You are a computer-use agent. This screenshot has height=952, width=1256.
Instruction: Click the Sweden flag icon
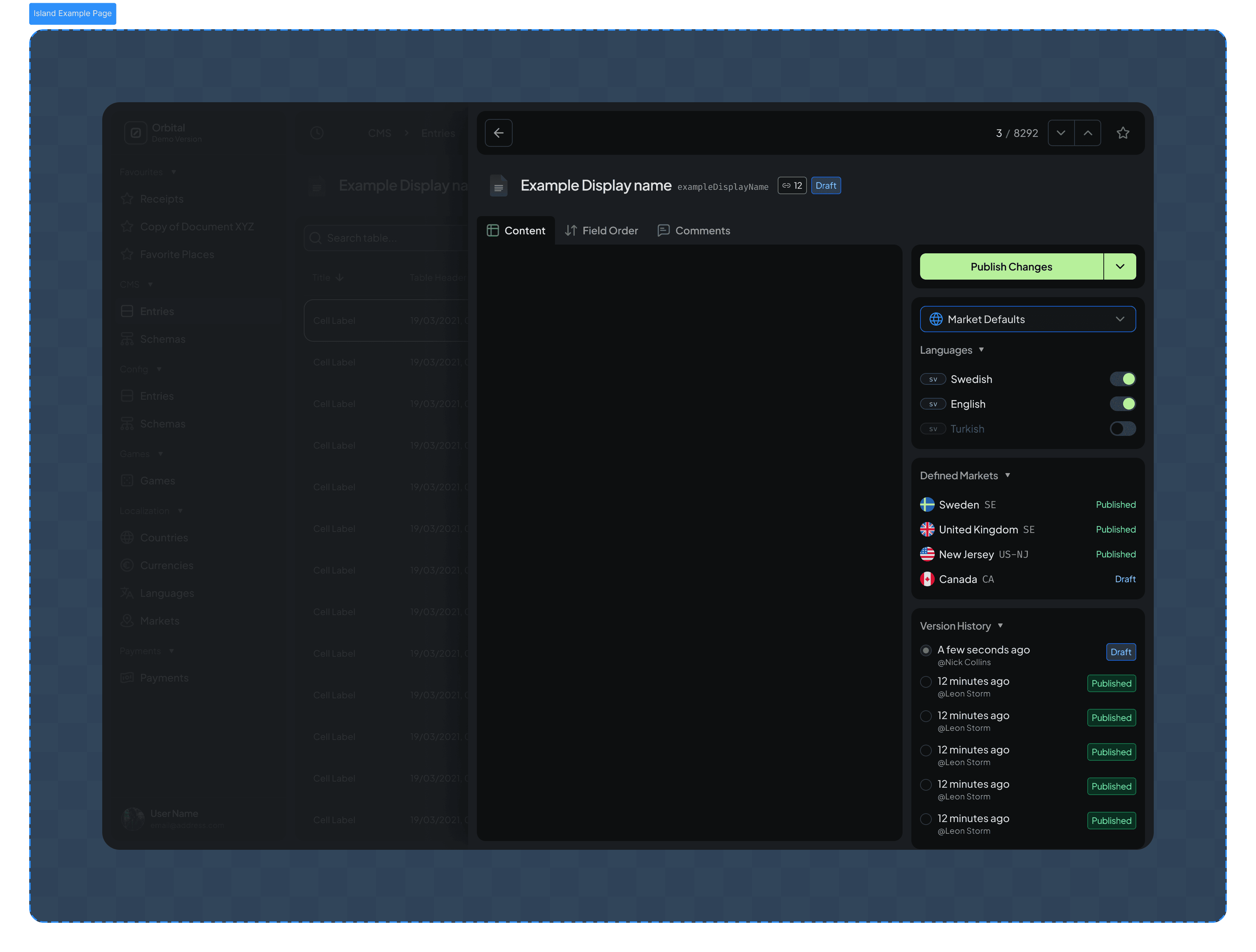click(927, 505)
